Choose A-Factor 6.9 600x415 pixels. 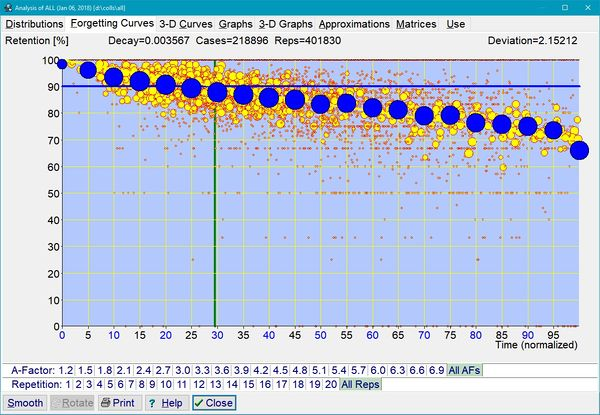click(437, 370)
